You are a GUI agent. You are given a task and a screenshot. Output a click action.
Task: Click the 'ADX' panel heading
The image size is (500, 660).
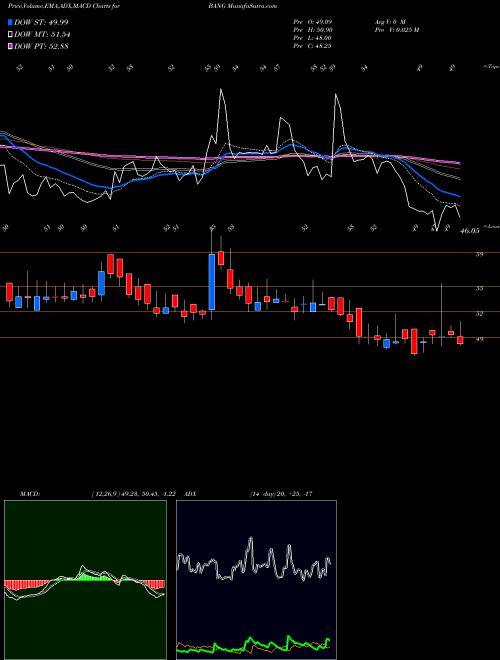pyautogui.click(x=190, y=494)
